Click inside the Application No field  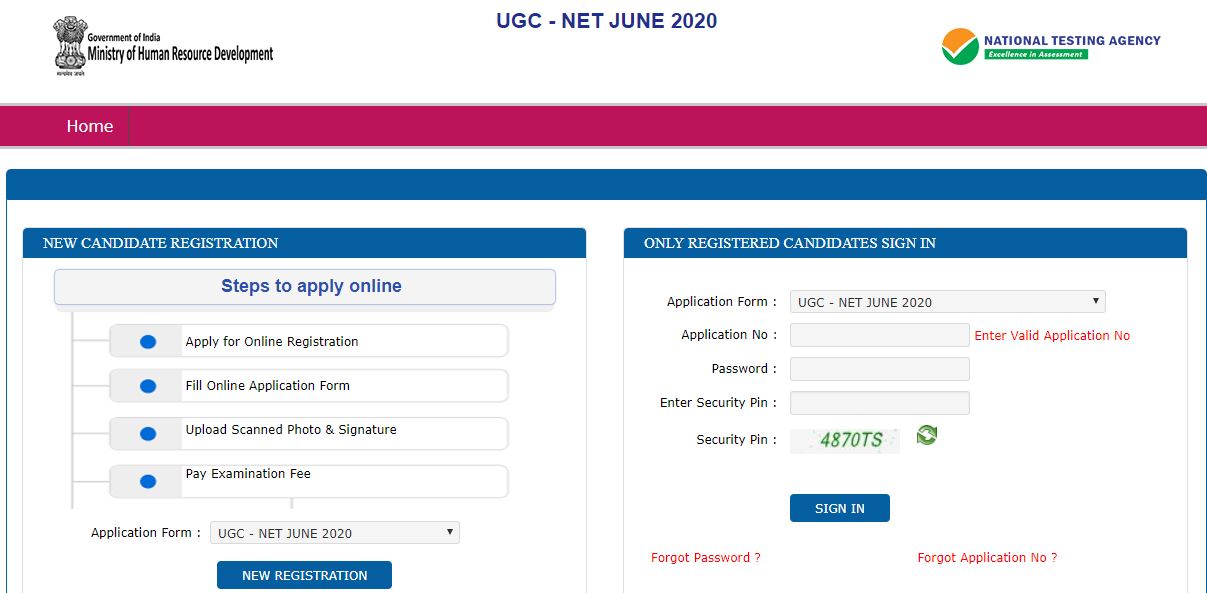tap(878, 334)
